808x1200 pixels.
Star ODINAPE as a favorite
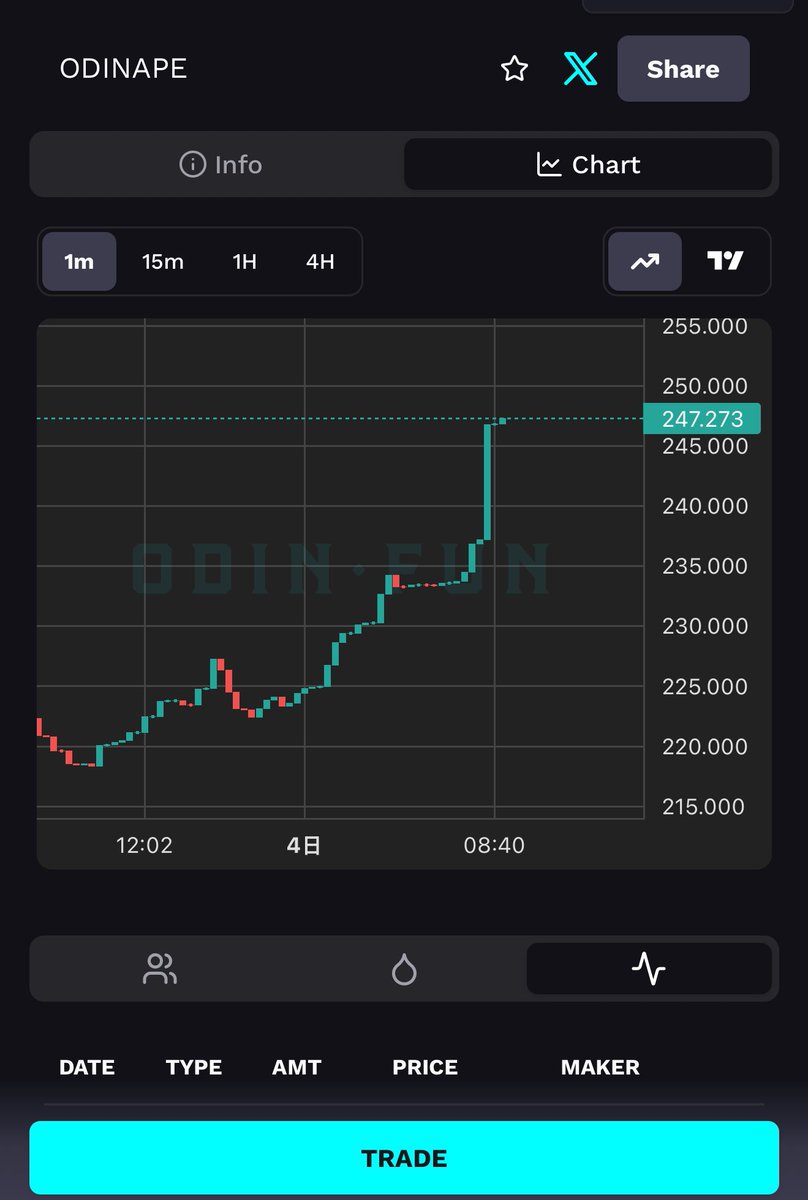(x=514, y=69)
